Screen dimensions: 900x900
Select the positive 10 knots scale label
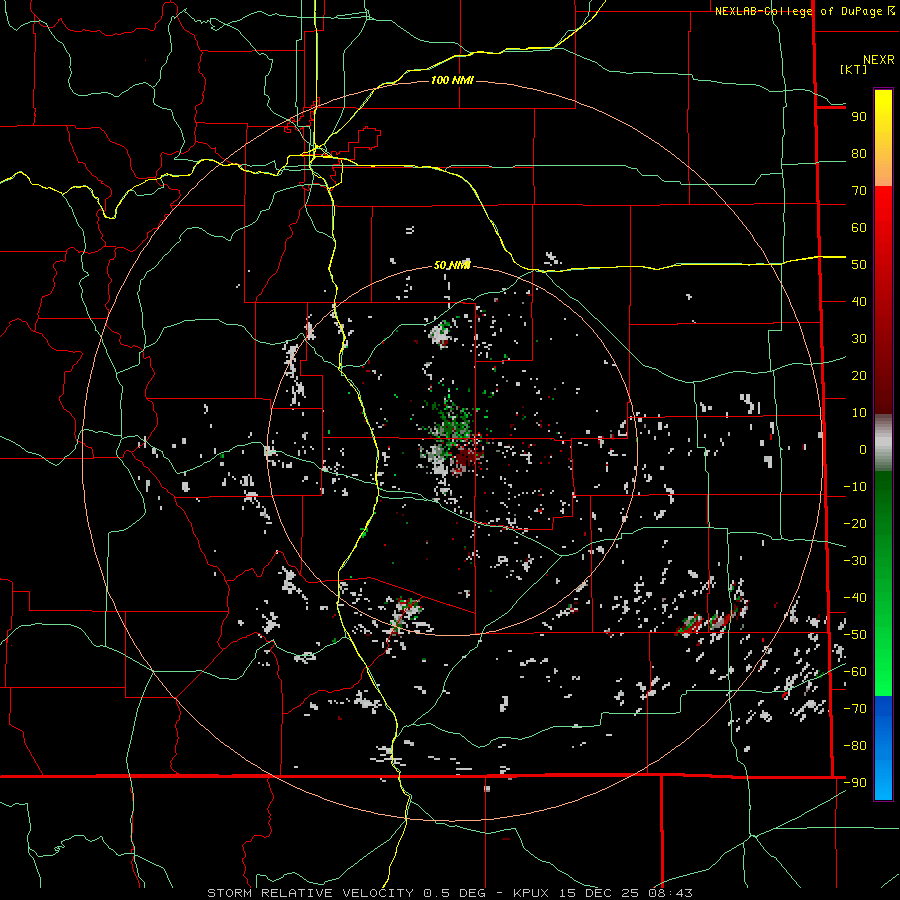(859, 413)
